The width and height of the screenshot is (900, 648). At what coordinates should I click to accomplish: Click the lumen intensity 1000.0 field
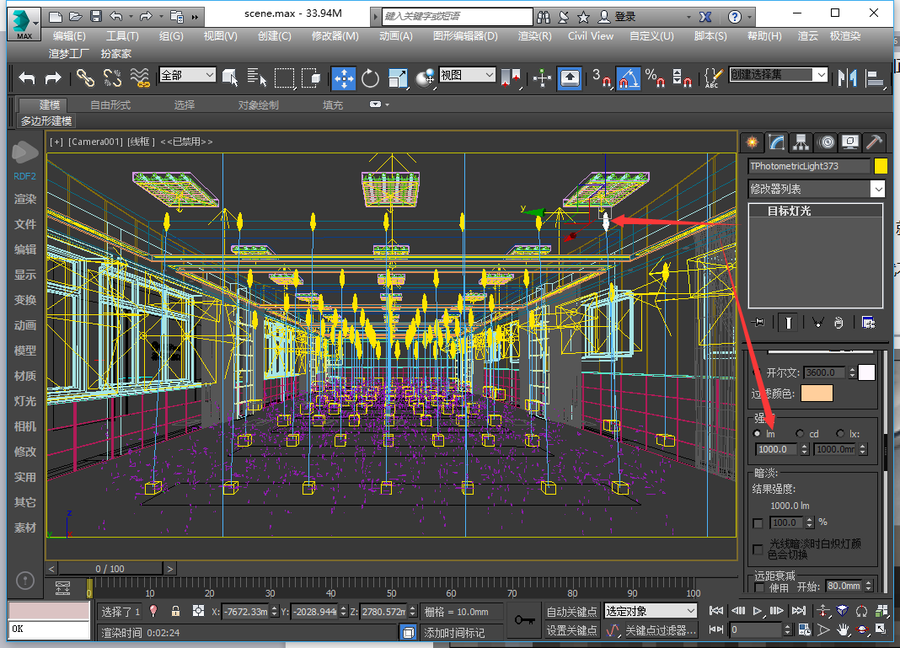777,449
